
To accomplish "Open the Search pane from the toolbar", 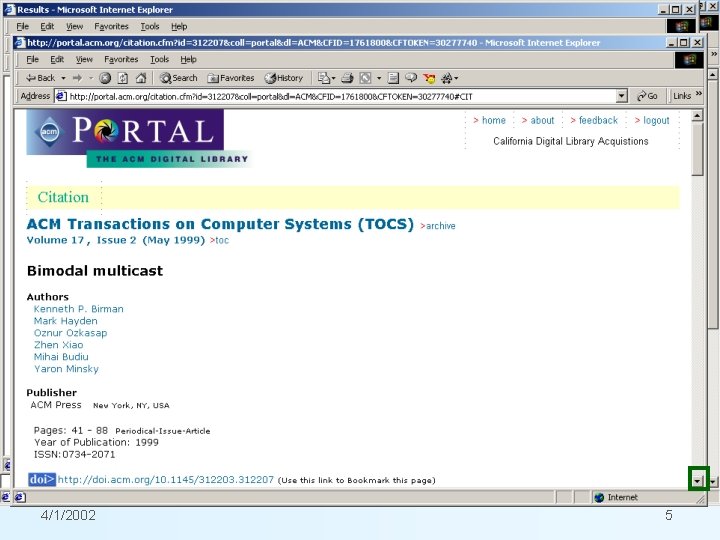I will tap(179, 78).
